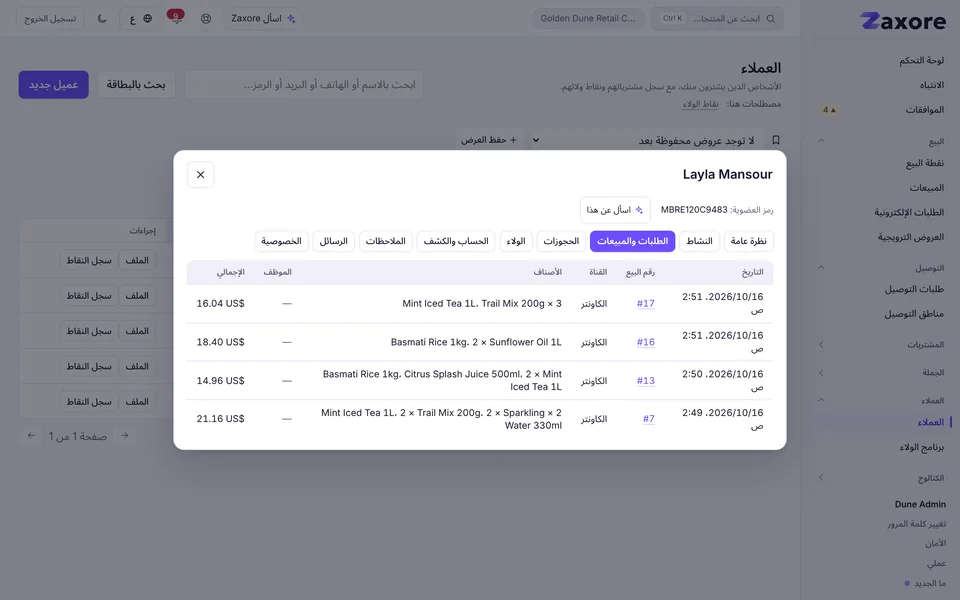Click first row الملف button
Screen dimensions: 960x600
click(137, 260)
